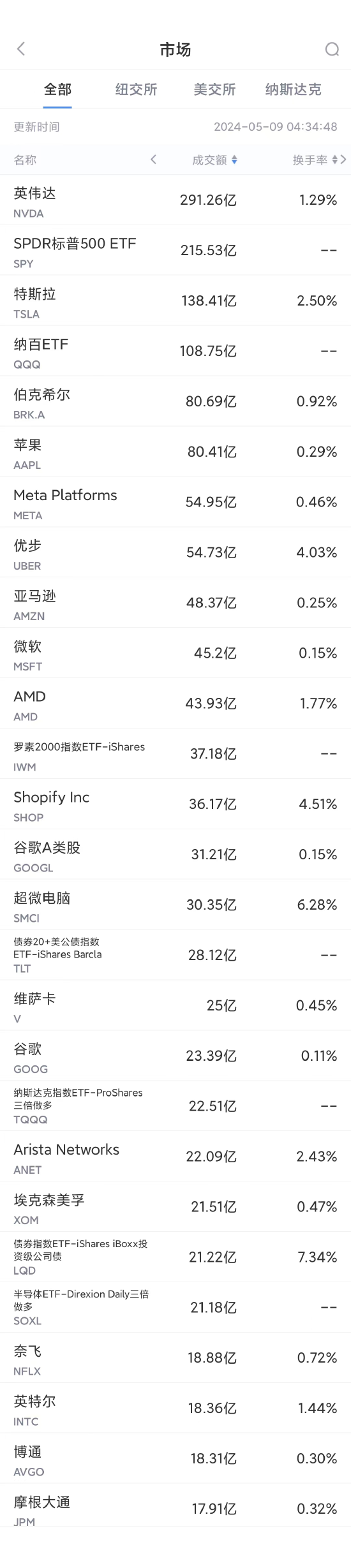Open 超微电脑 SMCI row
The image size is (351, 1568).
tap(175, 905)
